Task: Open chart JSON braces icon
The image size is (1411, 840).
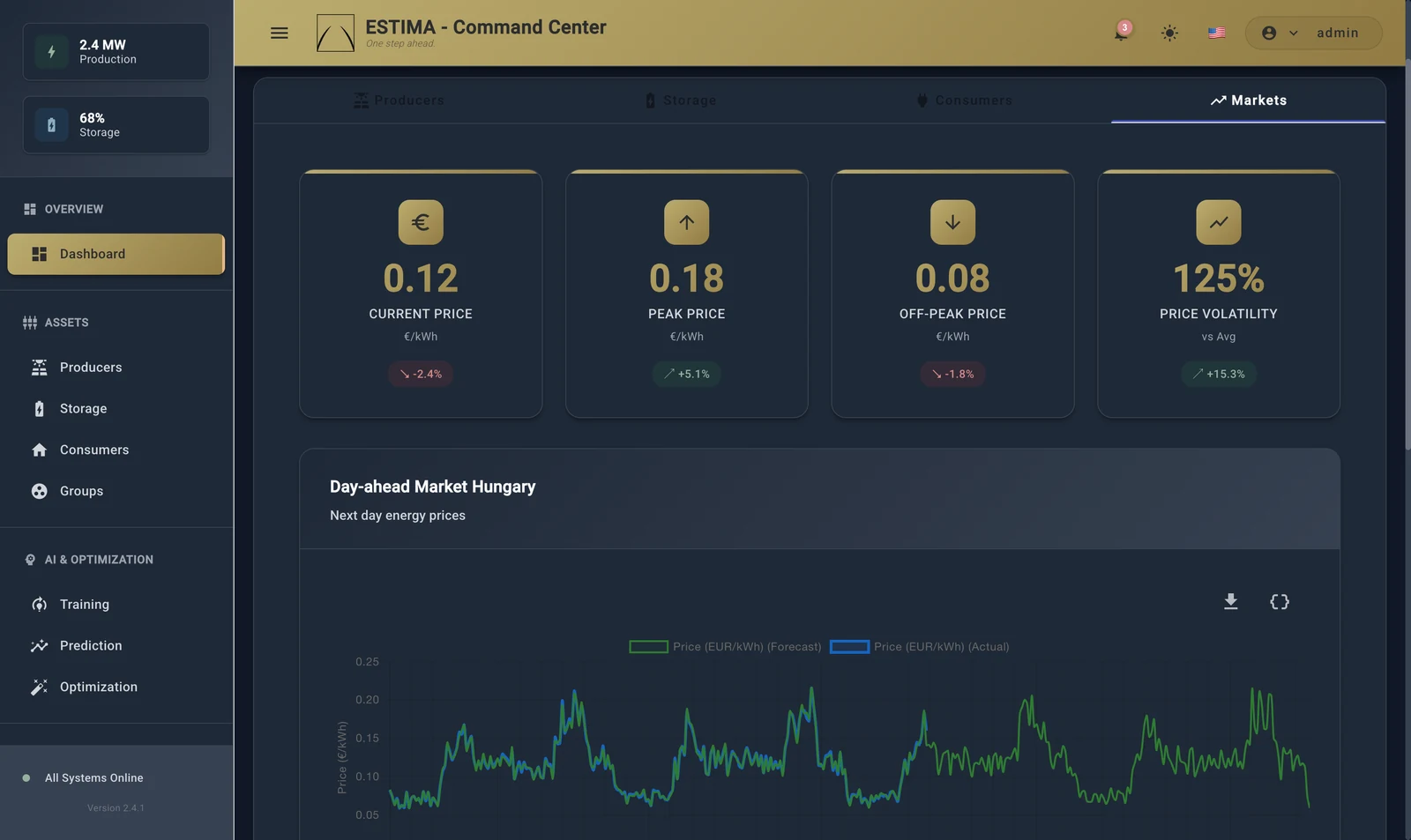Action: [1280, 601]
